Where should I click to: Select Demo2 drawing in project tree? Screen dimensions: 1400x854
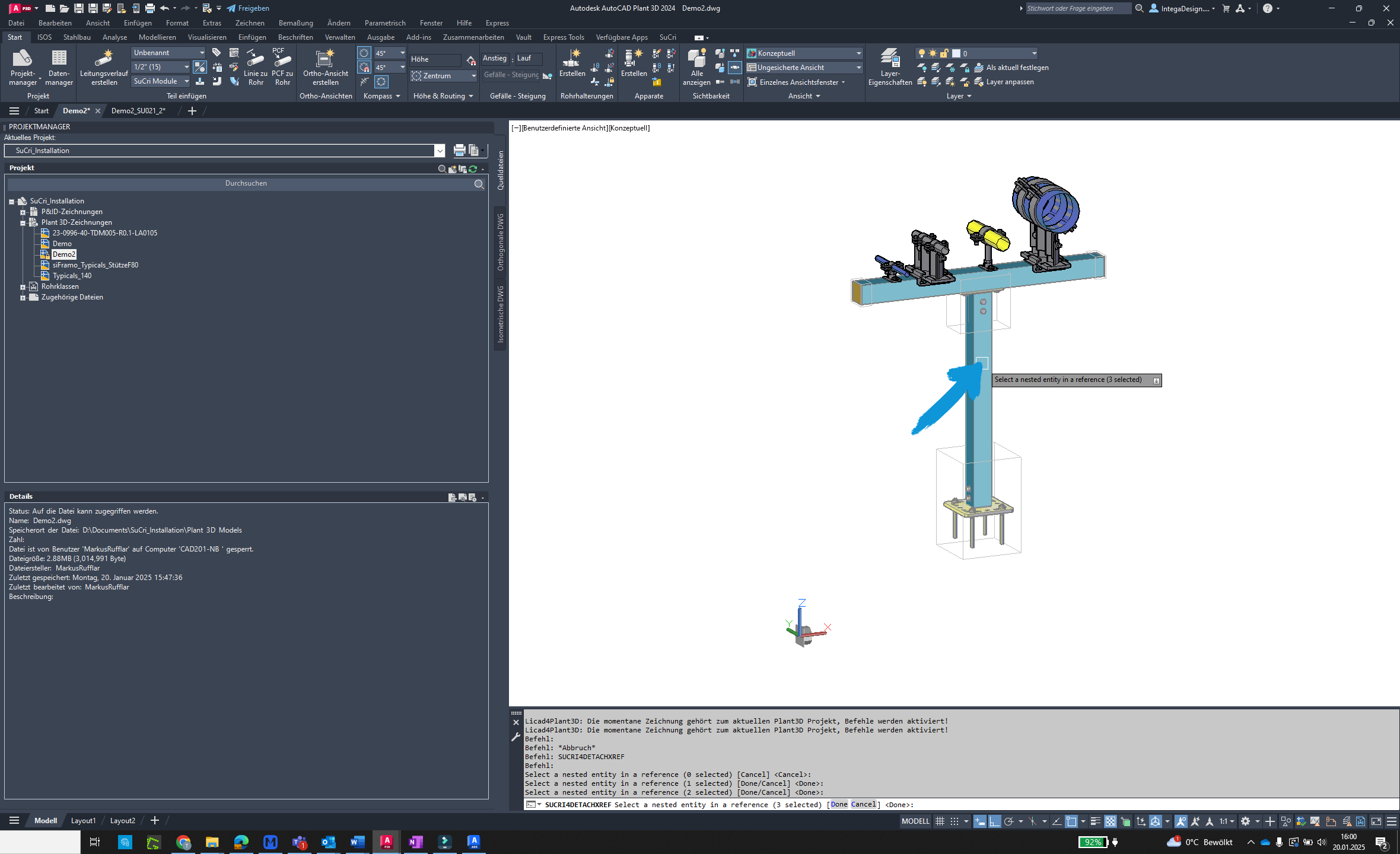pyautogui.click(x=64, y=254)
